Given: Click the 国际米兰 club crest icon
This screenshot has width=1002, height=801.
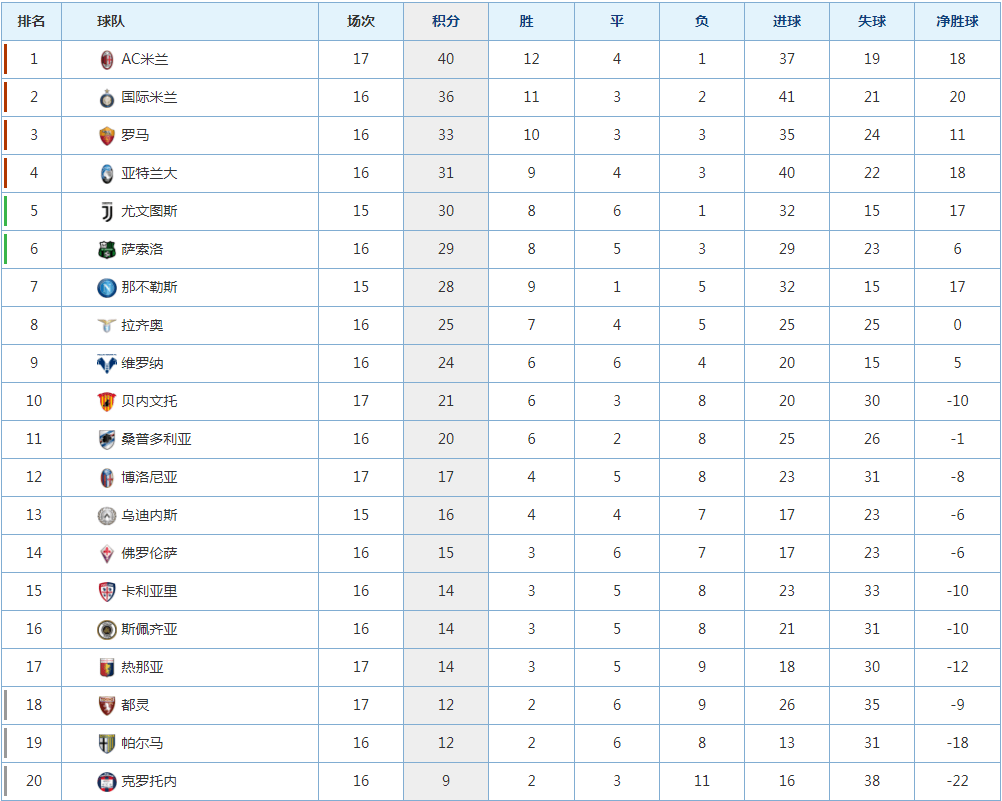Looking at the screenshot, I should click(x=107, y=97).
